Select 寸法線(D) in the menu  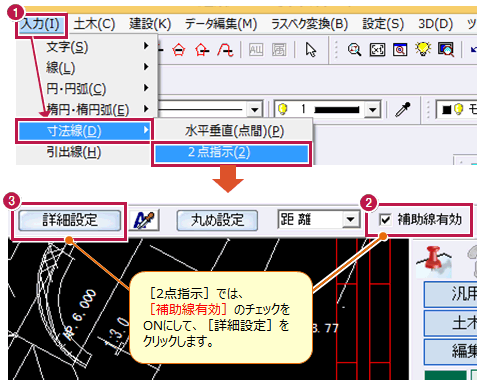pos(84,131)
